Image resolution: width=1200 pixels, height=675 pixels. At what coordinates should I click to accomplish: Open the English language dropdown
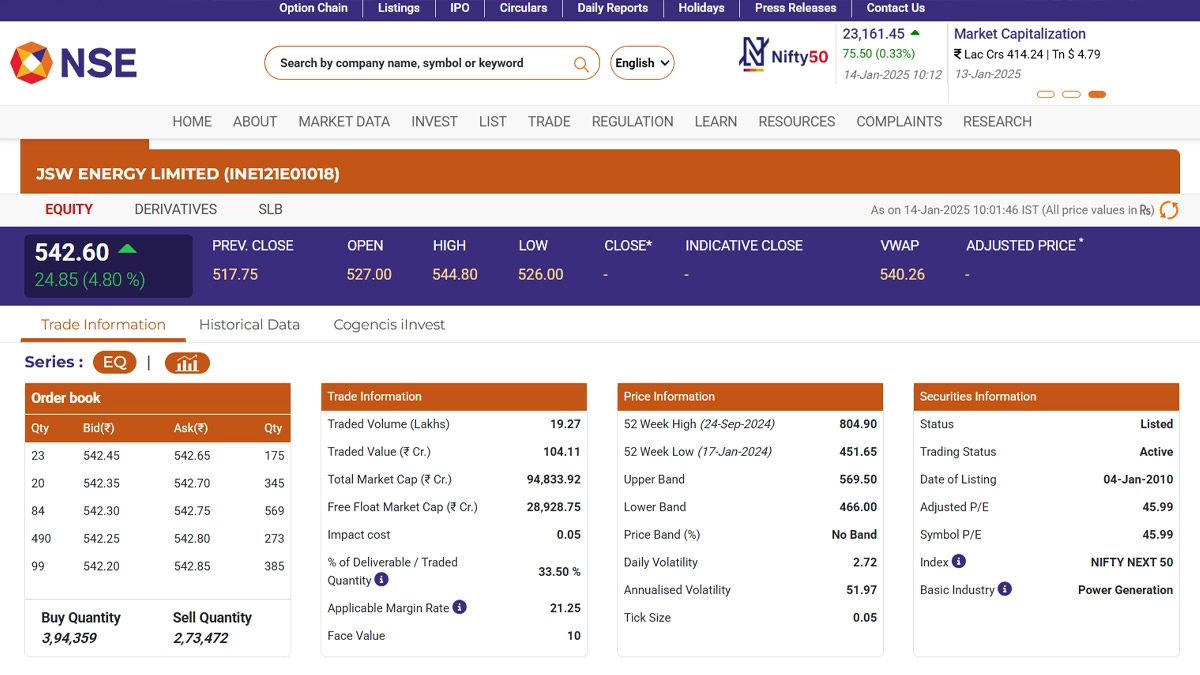tap(642, 63)
